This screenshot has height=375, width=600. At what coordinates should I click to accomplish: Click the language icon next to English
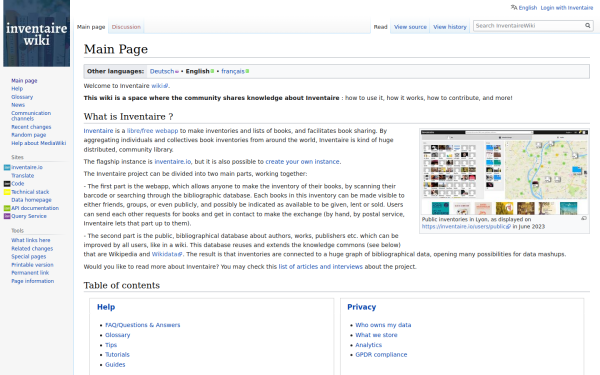[514, 7]
